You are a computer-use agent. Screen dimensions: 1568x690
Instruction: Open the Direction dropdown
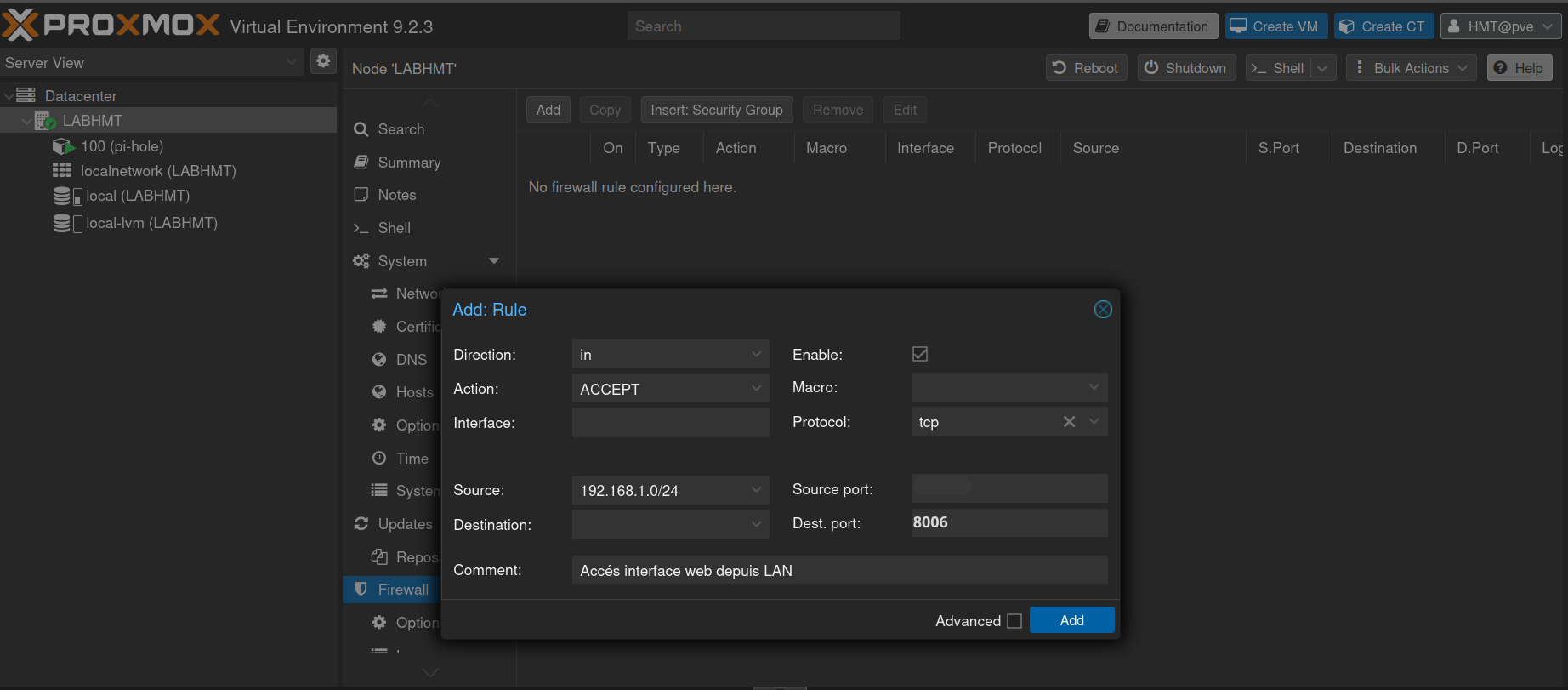[x=756, y=355]
